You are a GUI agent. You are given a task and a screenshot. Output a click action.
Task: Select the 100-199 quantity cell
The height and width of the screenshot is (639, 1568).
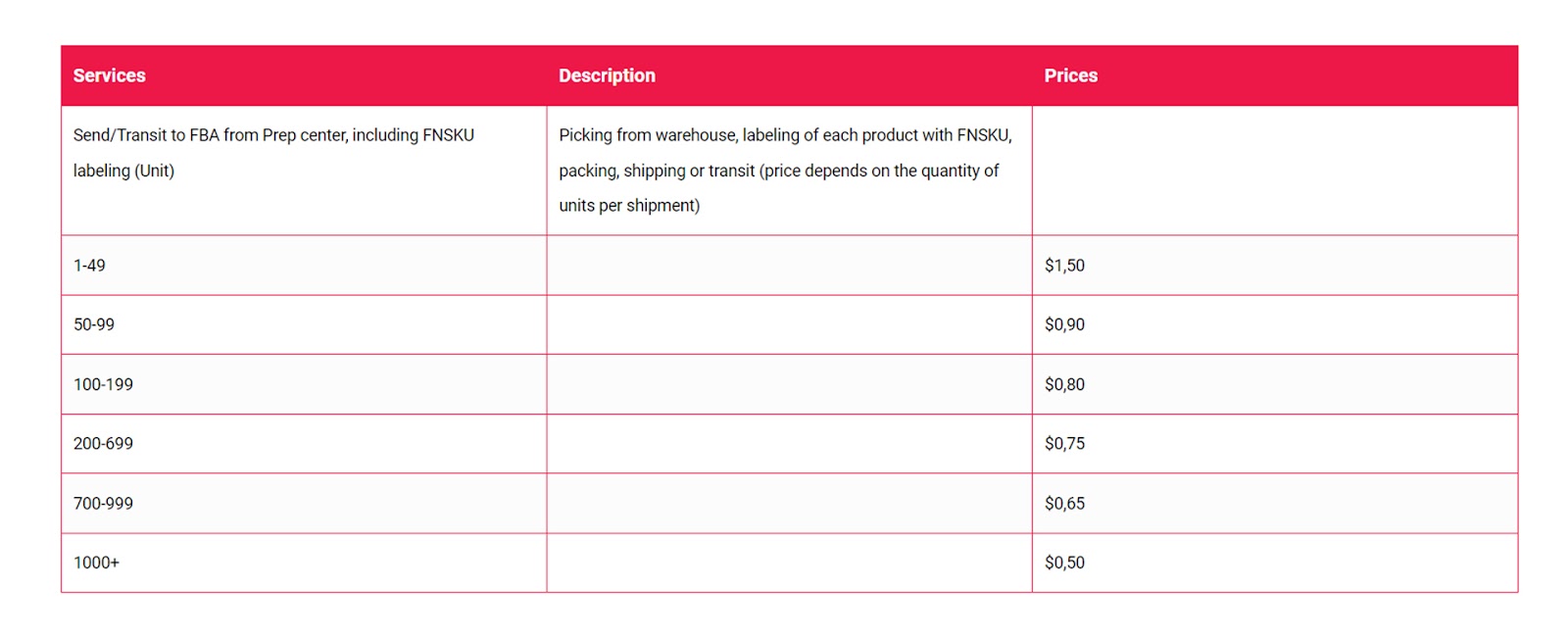click(103, 384)
